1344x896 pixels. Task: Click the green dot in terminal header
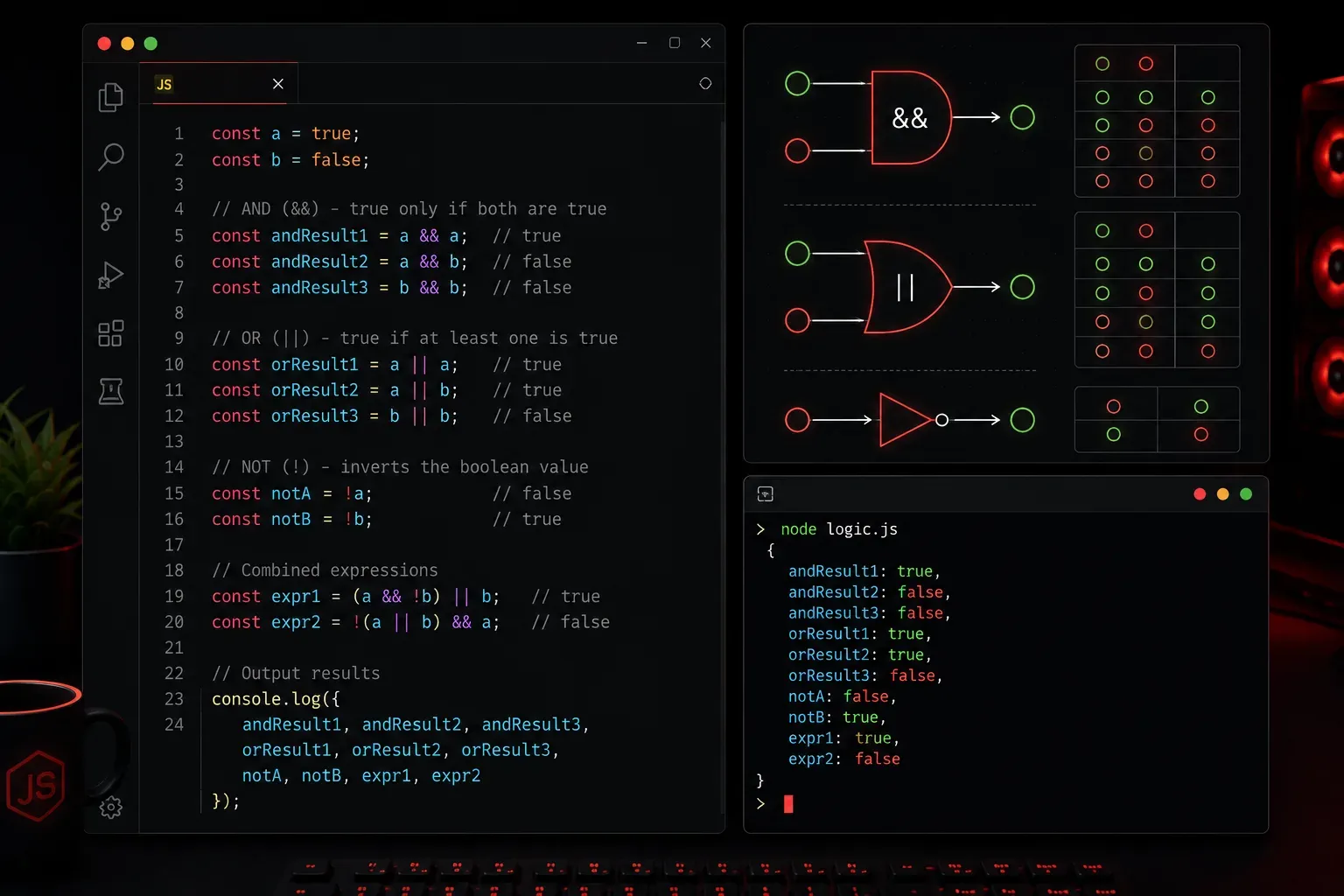1246,494
